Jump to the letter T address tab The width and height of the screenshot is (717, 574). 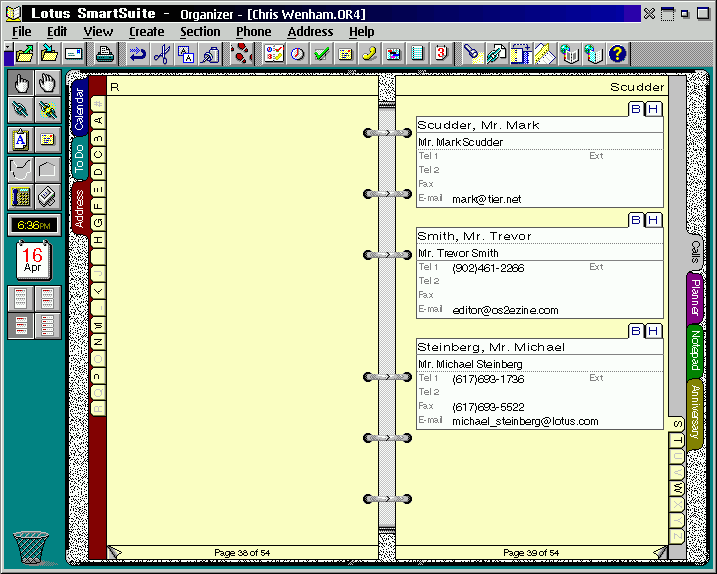tap(677, 441)
